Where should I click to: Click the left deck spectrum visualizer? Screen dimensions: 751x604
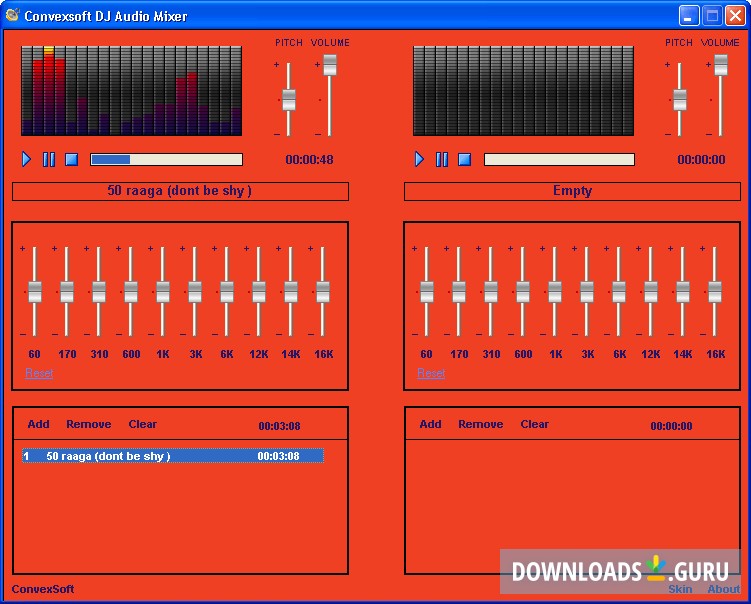coord(132,91)
